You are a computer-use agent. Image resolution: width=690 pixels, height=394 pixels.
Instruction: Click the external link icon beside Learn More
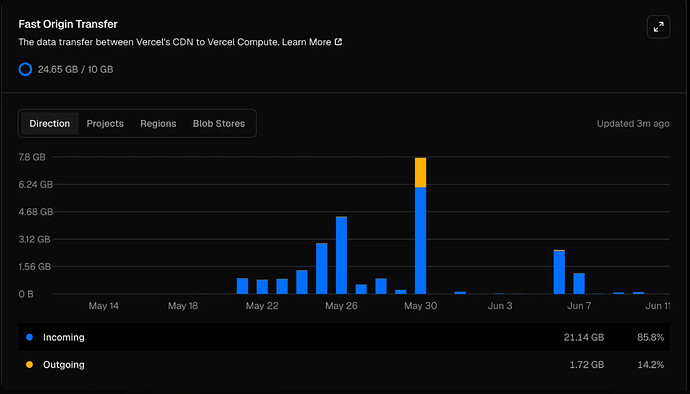(x=338, y=41)
